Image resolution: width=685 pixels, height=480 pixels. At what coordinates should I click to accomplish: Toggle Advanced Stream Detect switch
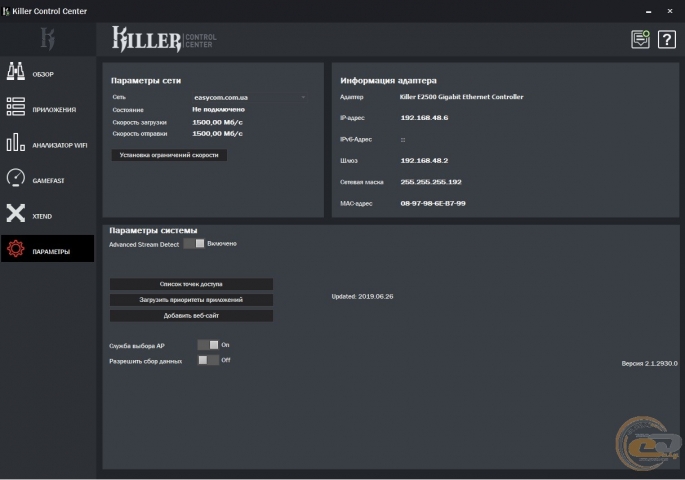(194, 244)
